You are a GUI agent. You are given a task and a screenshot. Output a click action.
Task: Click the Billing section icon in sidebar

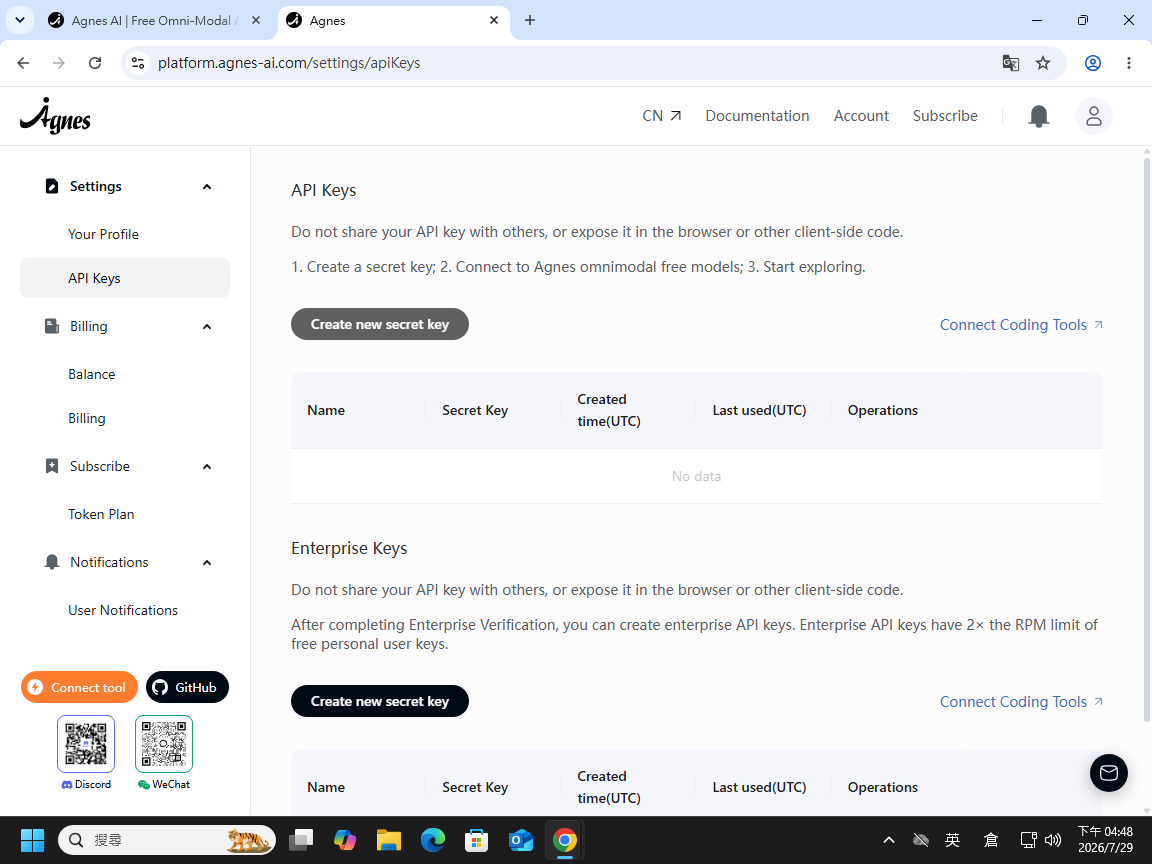51,326
